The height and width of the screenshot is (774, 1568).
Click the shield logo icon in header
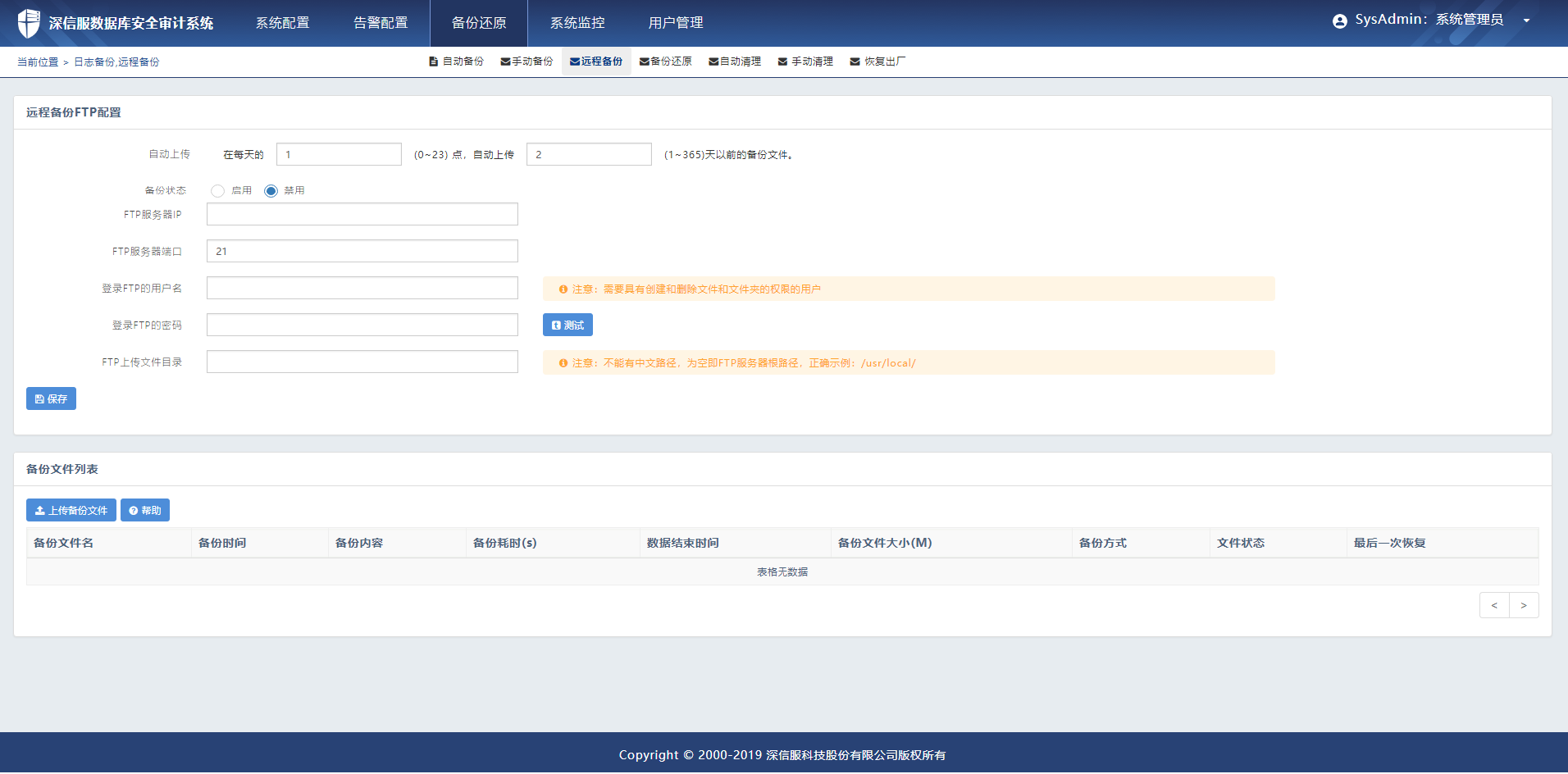tap(29, 23)
